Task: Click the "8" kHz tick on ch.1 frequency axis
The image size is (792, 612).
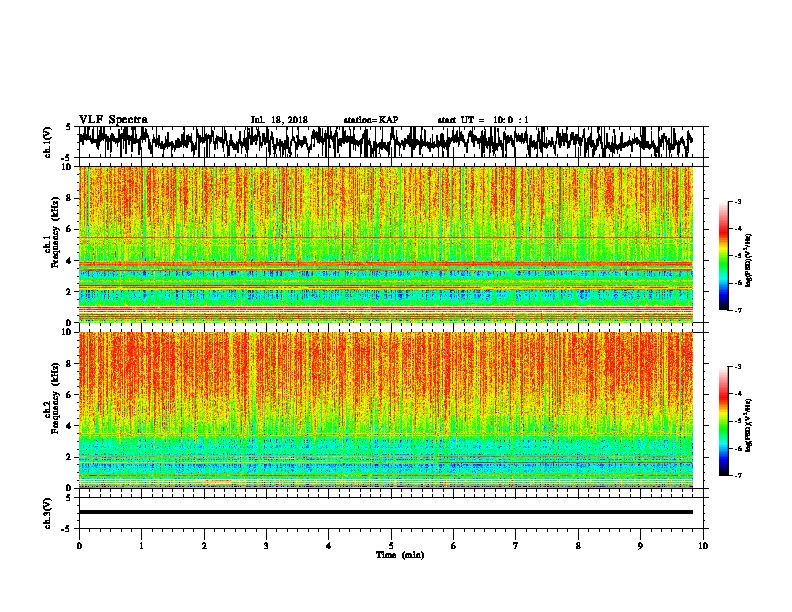Action: [69, 198]
